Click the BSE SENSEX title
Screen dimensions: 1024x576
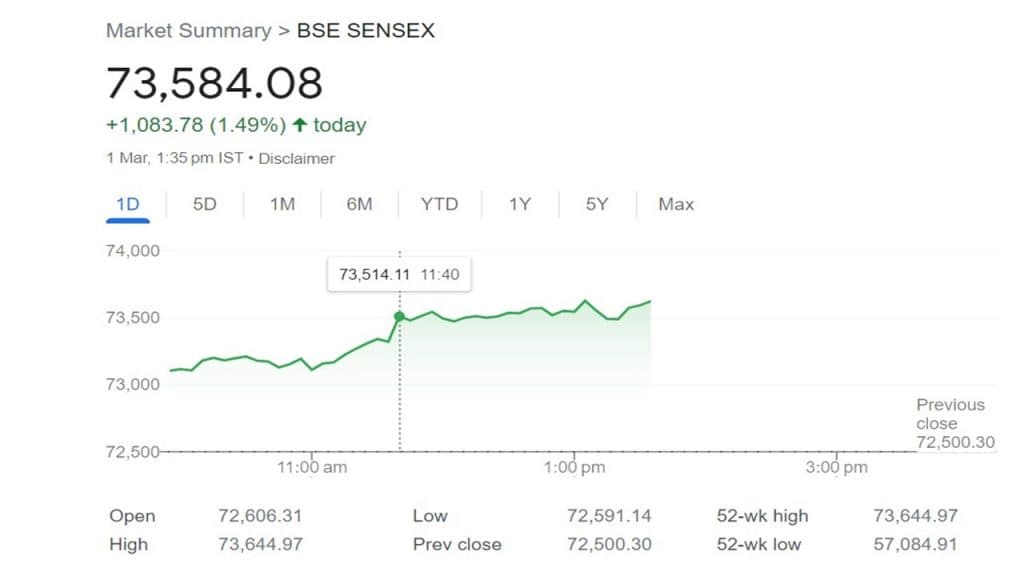366,30
